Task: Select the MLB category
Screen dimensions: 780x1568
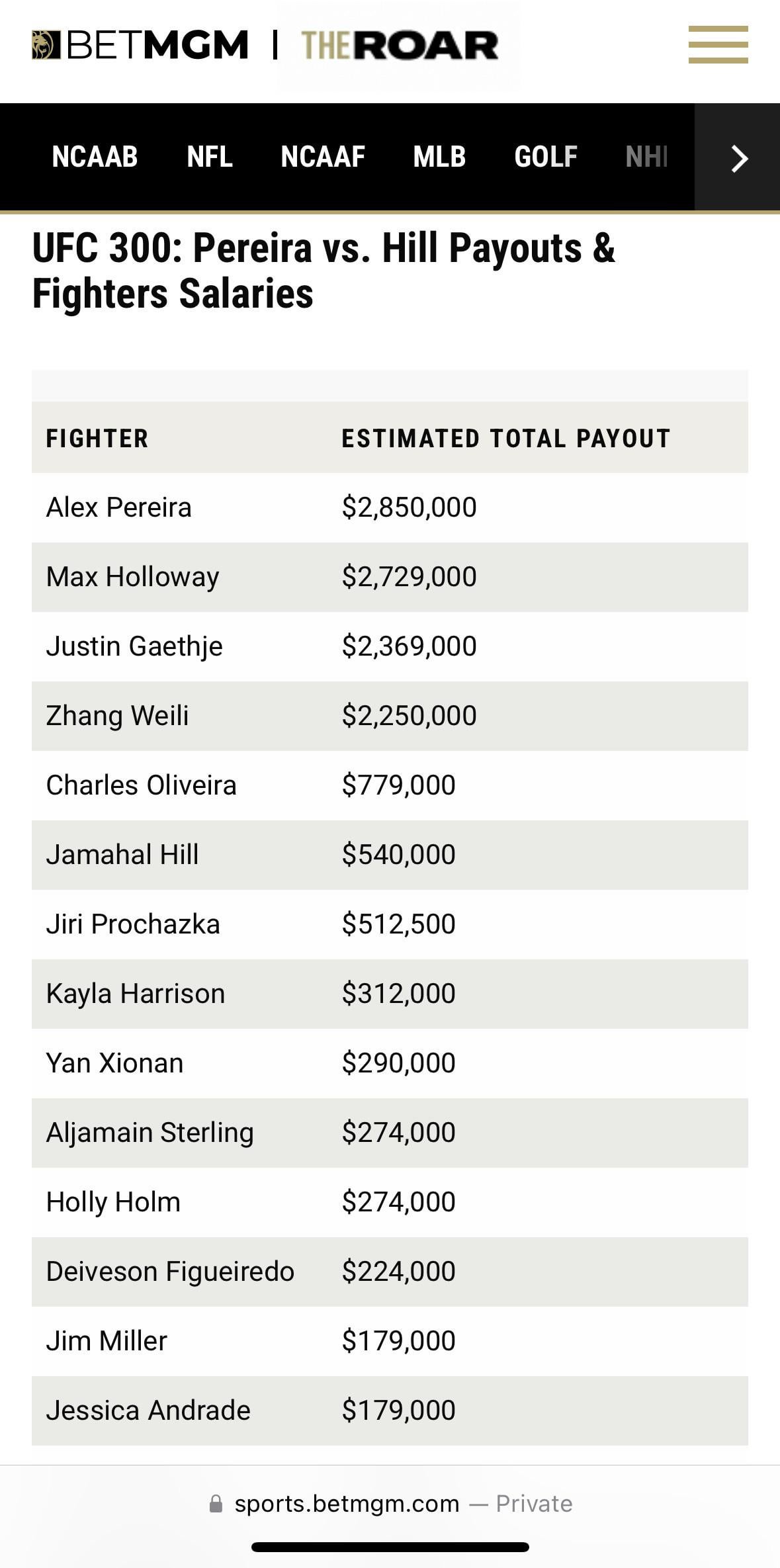Action: 439,157
